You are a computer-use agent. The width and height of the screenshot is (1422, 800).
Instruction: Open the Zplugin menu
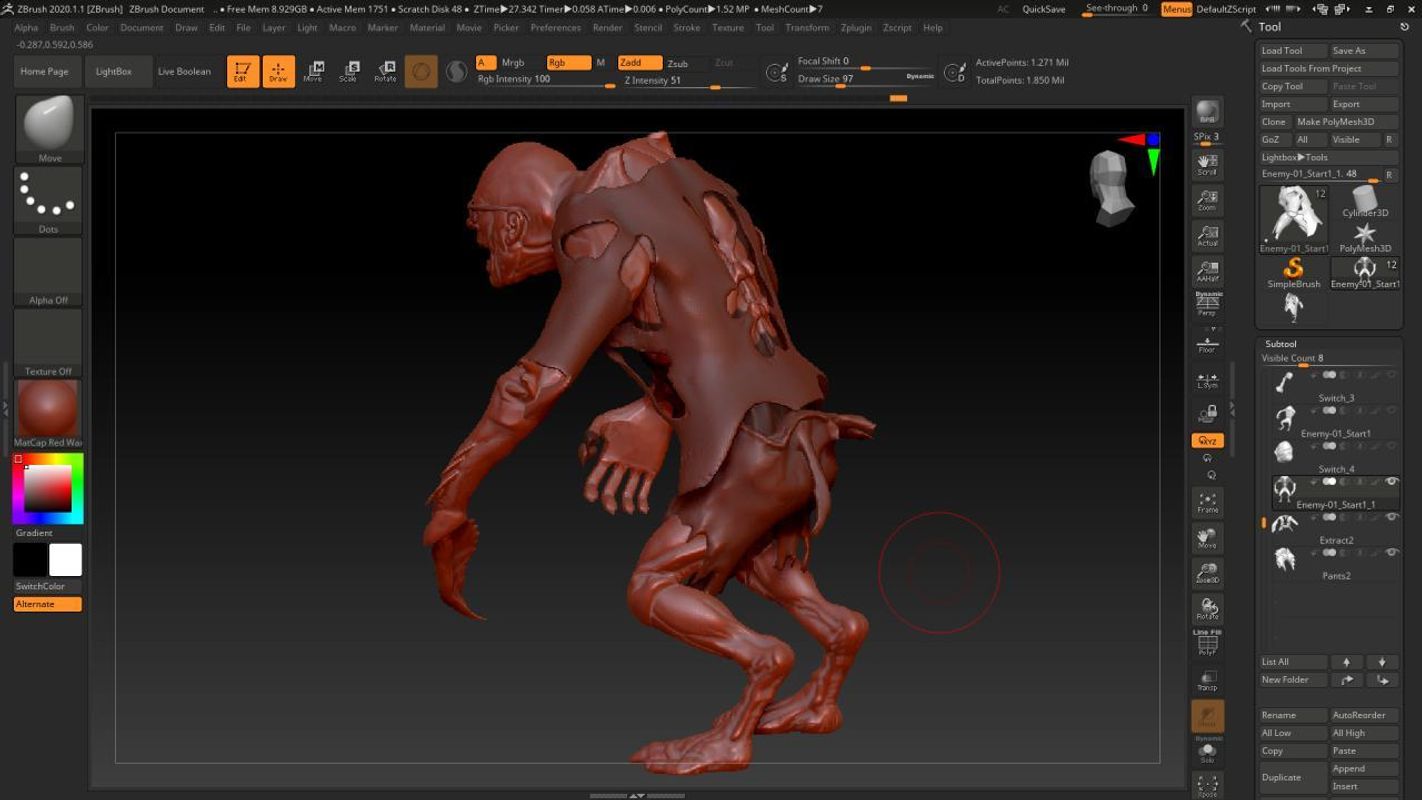pos(856,28)
